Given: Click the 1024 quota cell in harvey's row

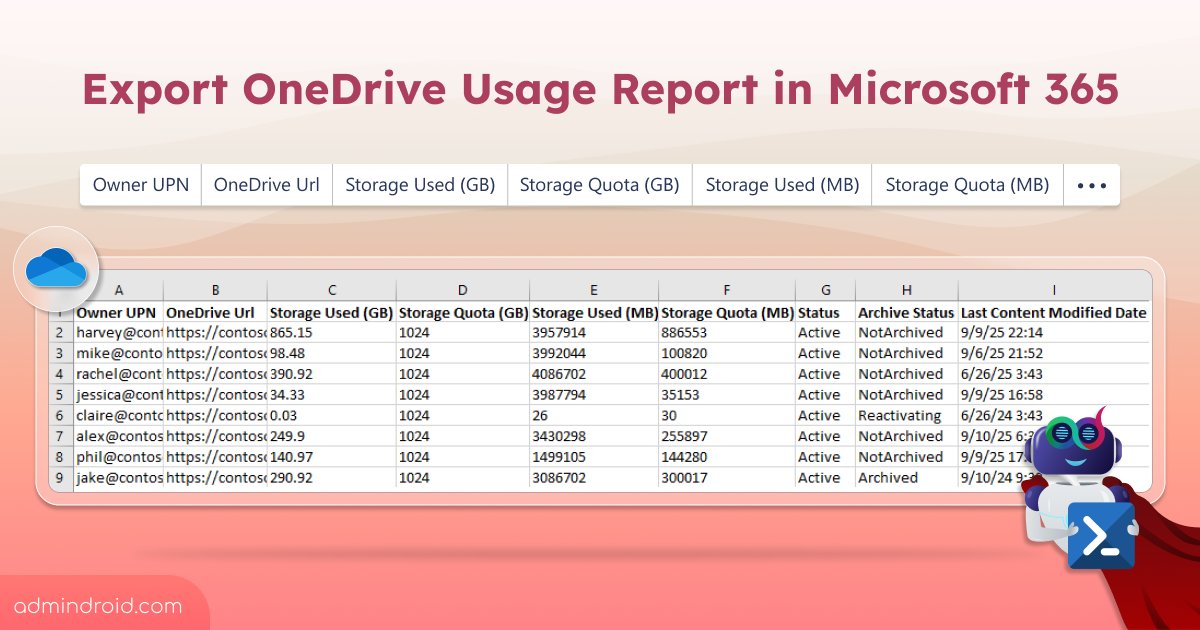Looking at the screenshot, I should coord(463,332).
